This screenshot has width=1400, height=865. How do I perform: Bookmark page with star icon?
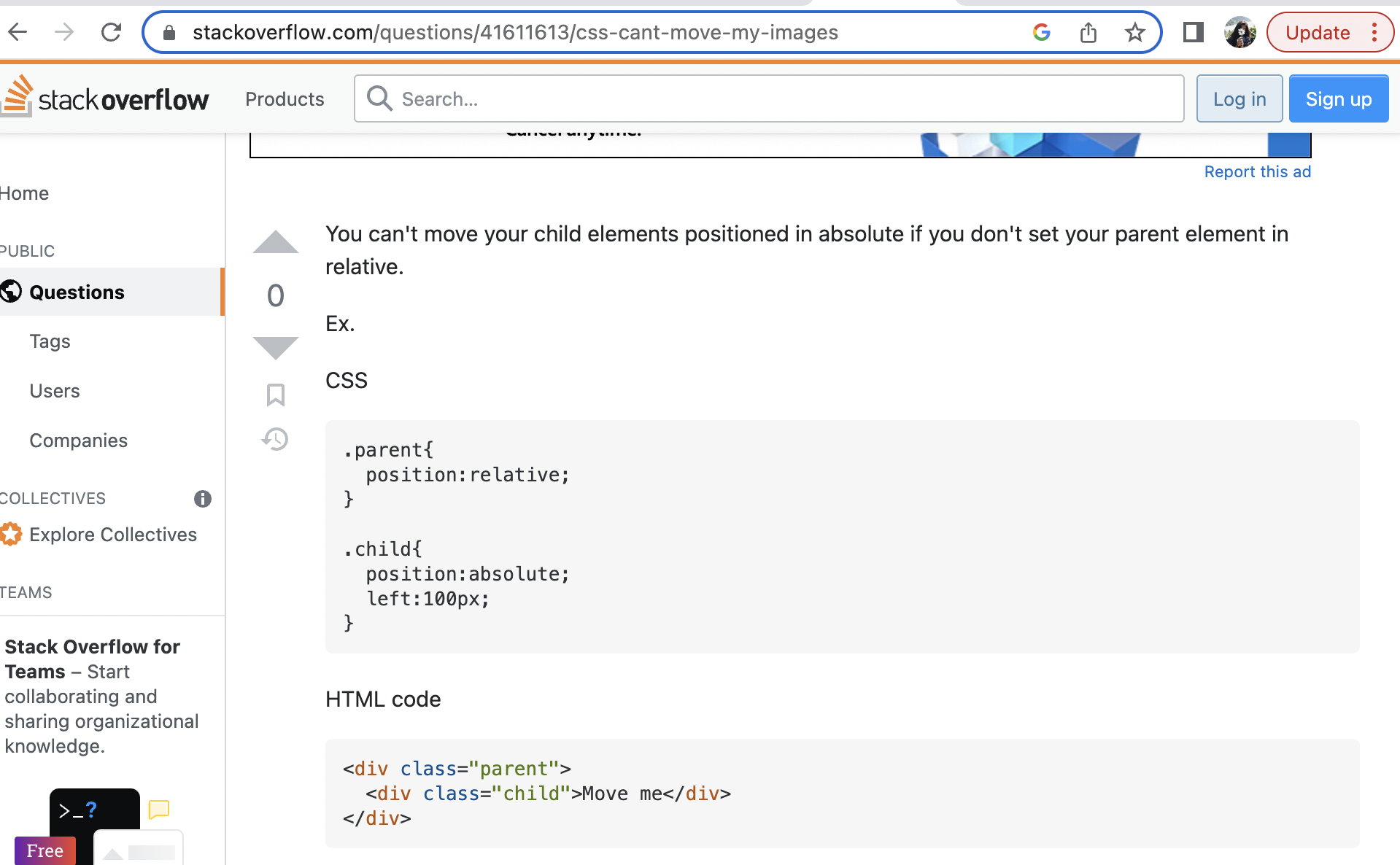tap(1134, 32)
